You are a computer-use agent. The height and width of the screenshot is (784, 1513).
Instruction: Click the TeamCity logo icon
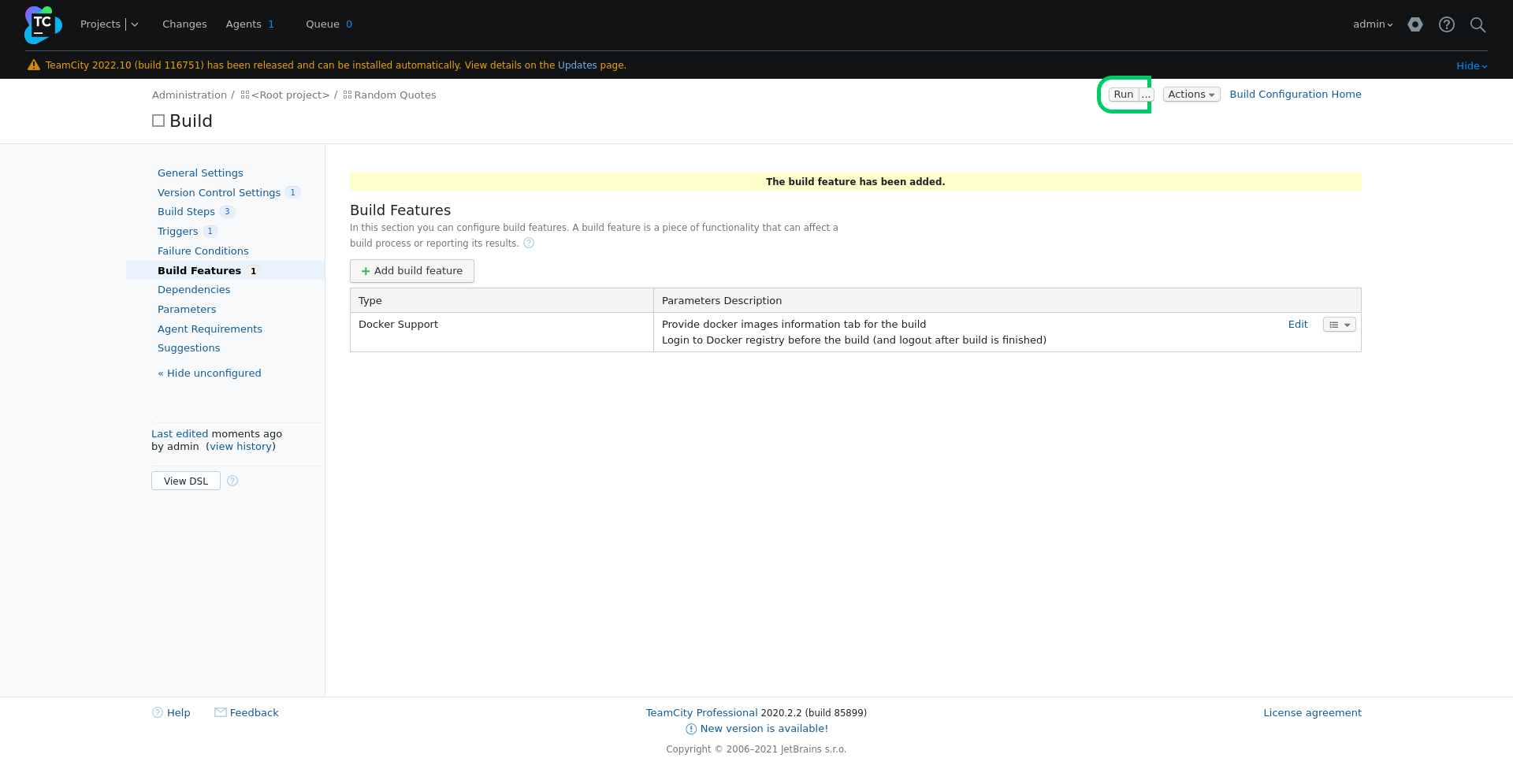[43, 24]
